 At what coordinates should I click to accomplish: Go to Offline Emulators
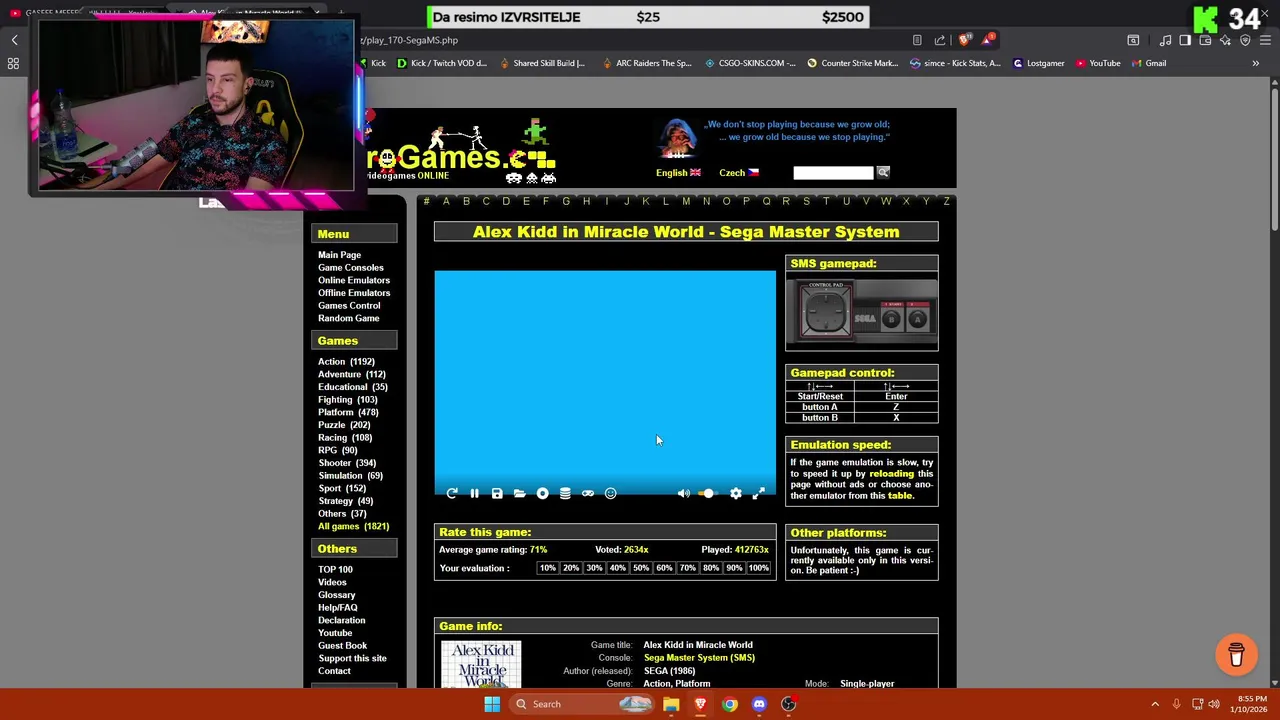pos(354,293)
